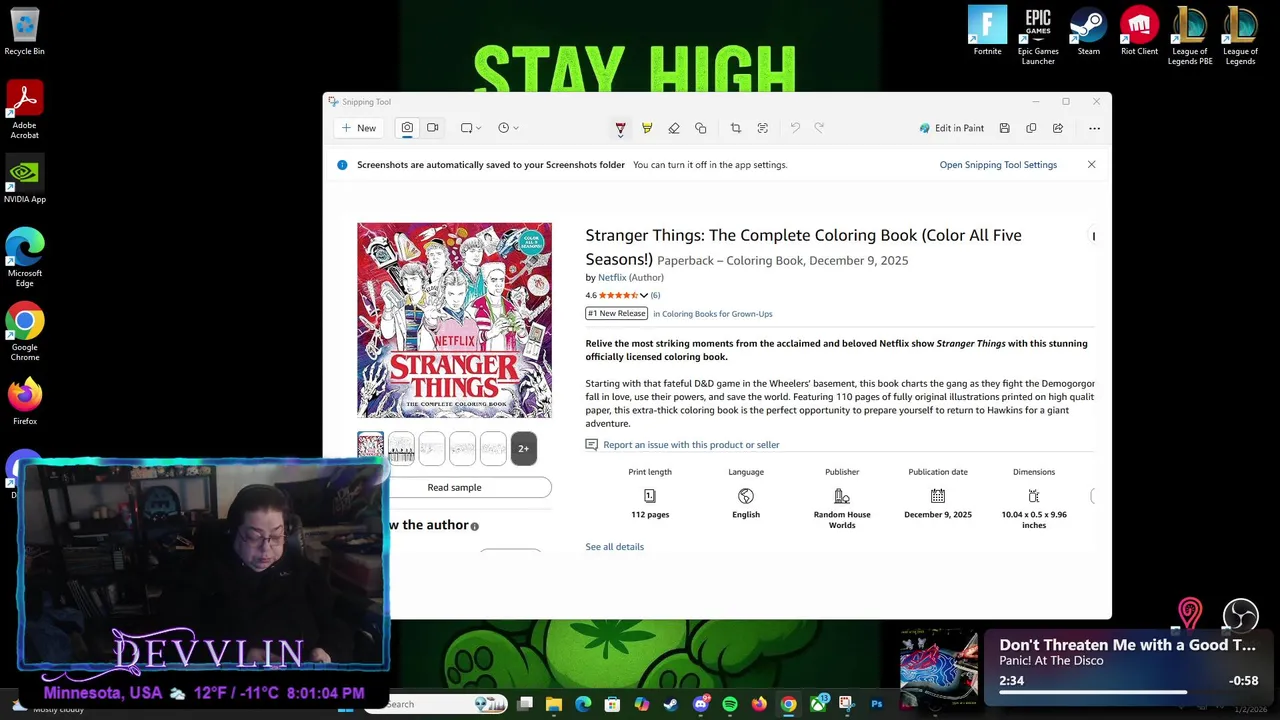Select the Image crop tool
Image resolution: width=1280 pixels, height=720 pixels.
(x=735, y=128)
